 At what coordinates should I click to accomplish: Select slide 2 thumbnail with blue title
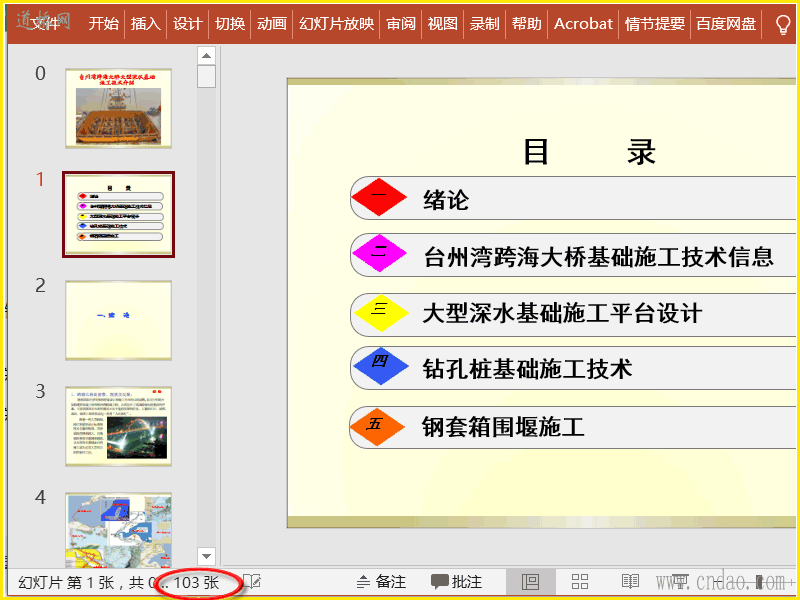coord(118,320)
